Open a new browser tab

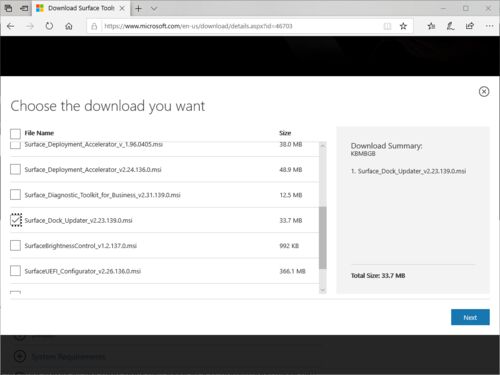click(138, 8)
